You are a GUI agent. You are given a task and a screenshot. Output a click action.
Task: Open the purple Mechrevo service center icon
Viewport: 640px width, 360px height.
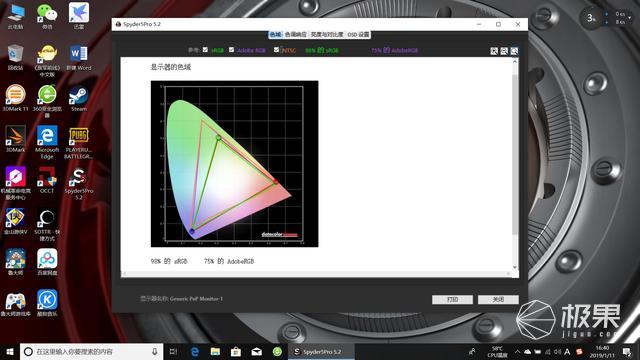pos(16,183)
